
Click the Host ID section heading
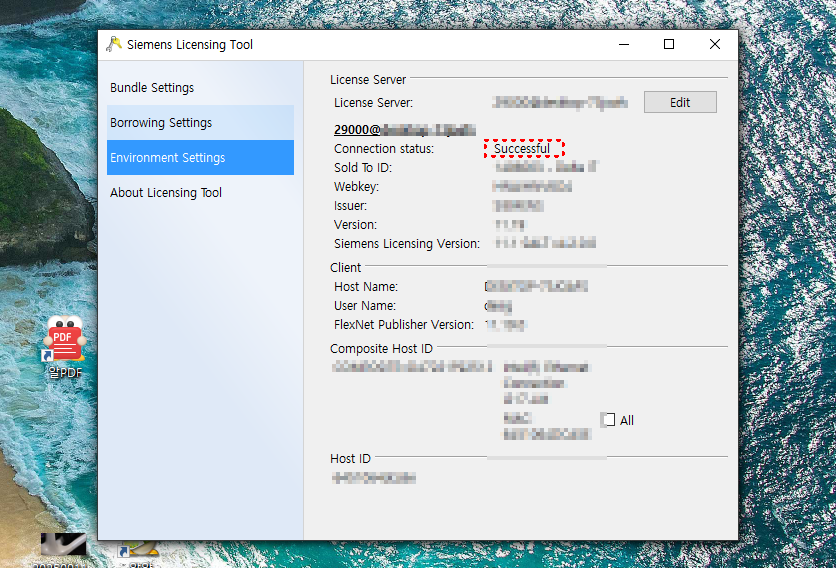click(x=350, y=459)
